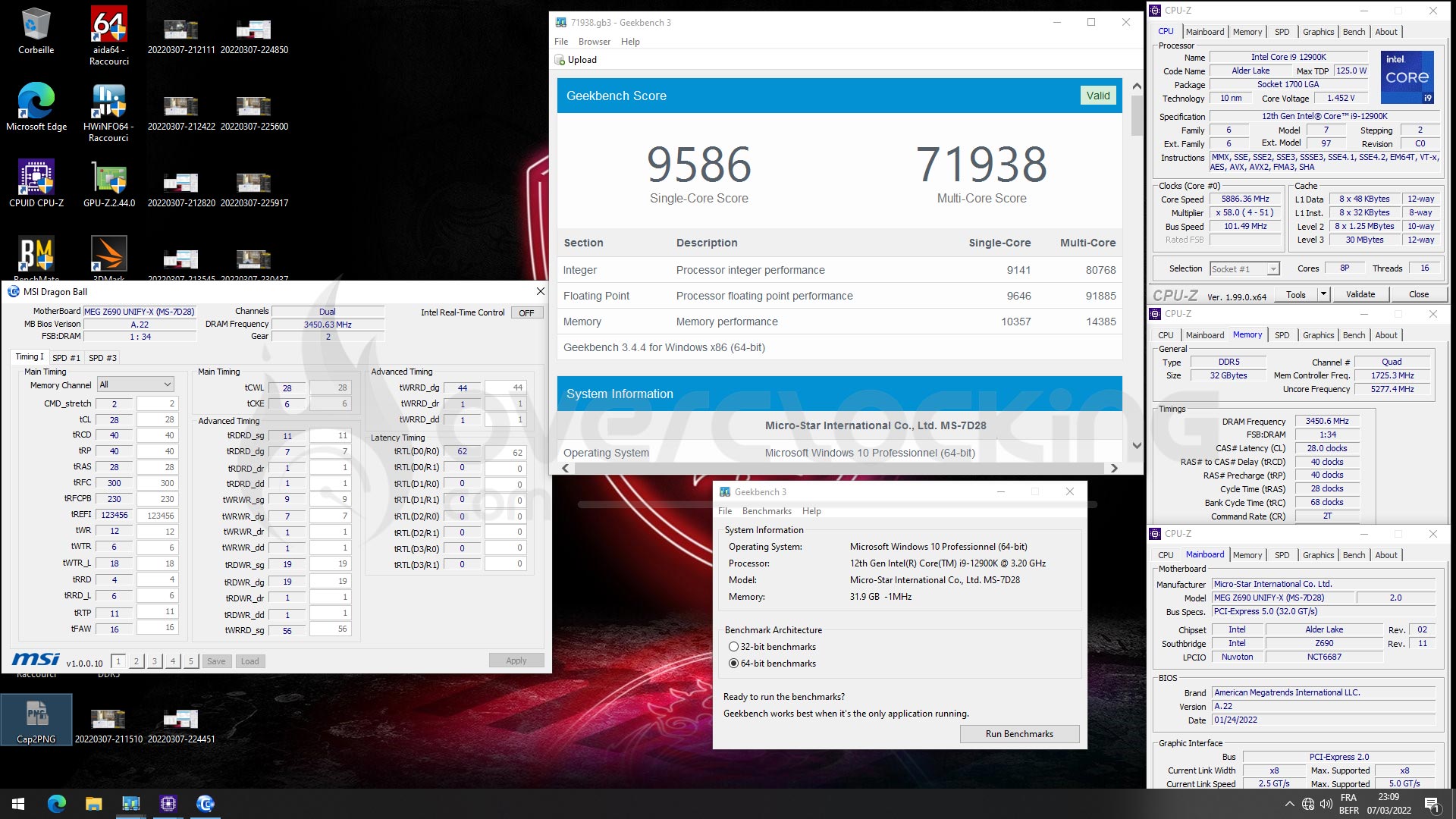This screenshot has width=1456, height=819.
Task: Open SPD tab in middle CPU-Z window
Action: click(x=1282, y=335)
